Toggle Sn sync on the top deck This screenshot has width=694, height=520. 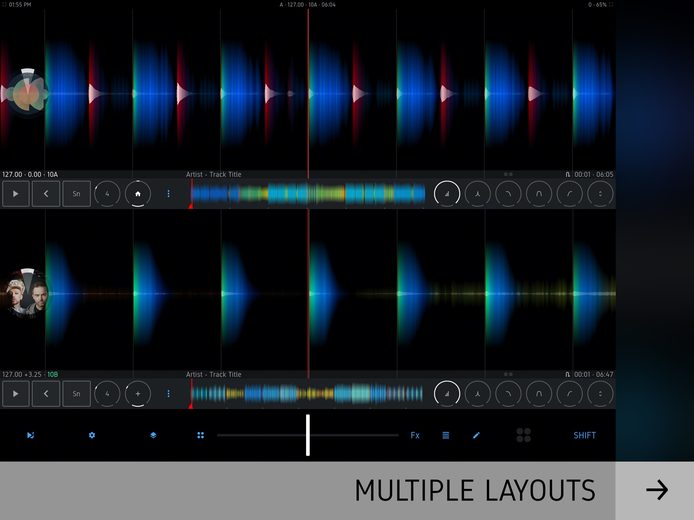(77, 194)
